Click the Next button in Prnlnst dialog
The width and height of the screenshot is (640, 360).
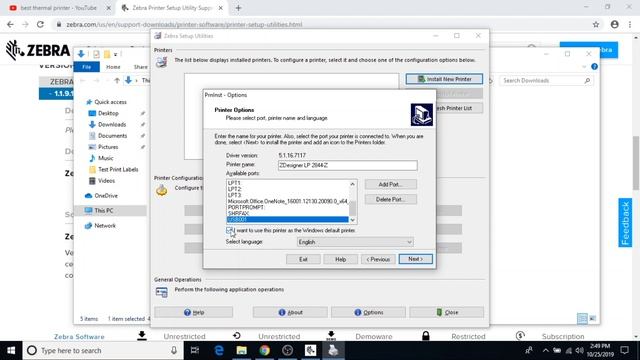pos(416,259)
